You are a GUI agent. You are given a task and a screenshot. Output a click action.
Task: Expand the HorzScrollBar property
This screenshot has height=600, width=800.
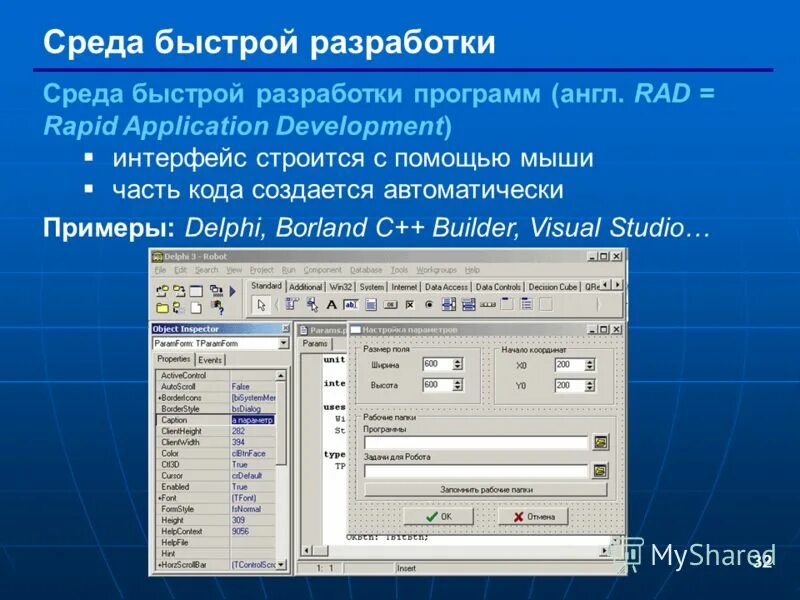point(160,565)
